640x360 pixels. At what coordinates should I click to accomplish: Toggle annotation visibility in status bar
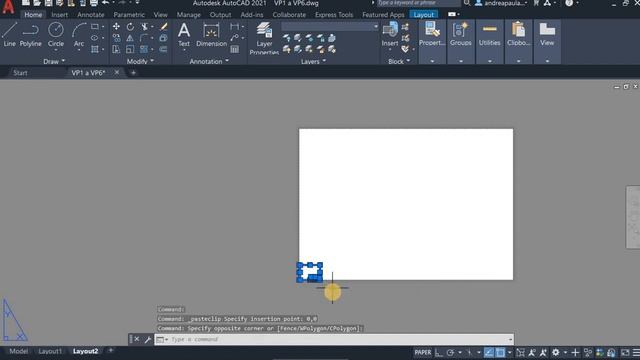tap(531, 352)
